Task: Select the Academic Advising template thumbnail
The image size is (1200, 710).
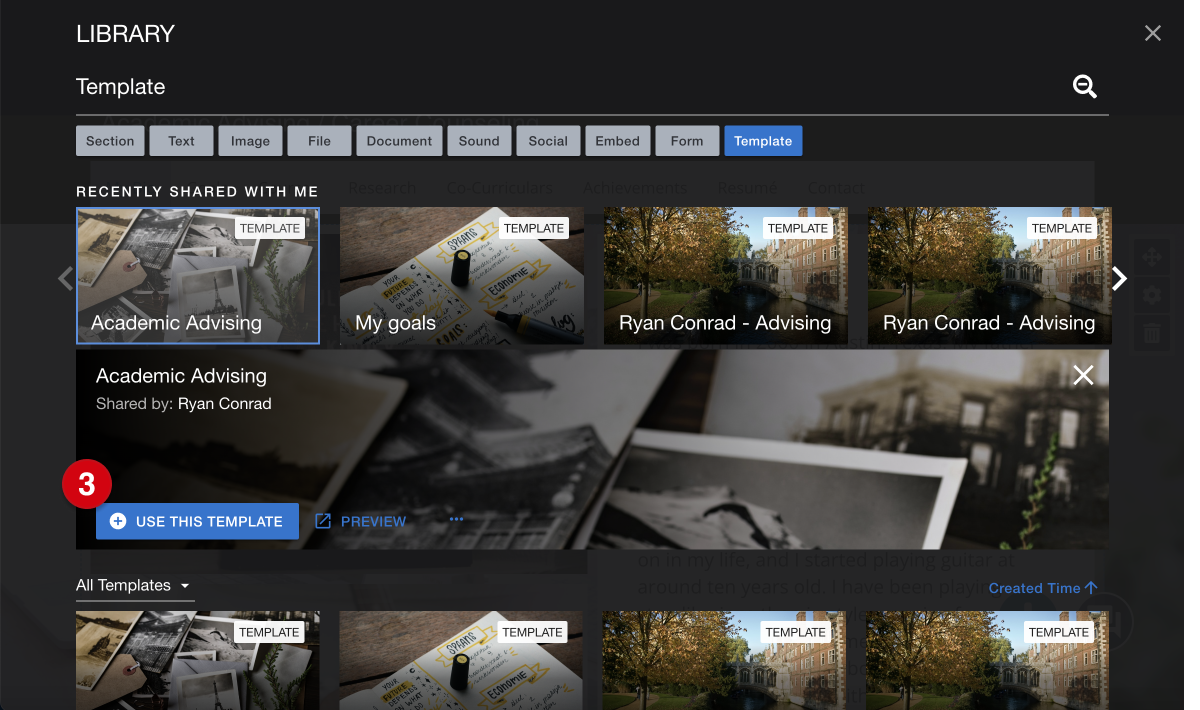Action: click(x=198, y=276)
